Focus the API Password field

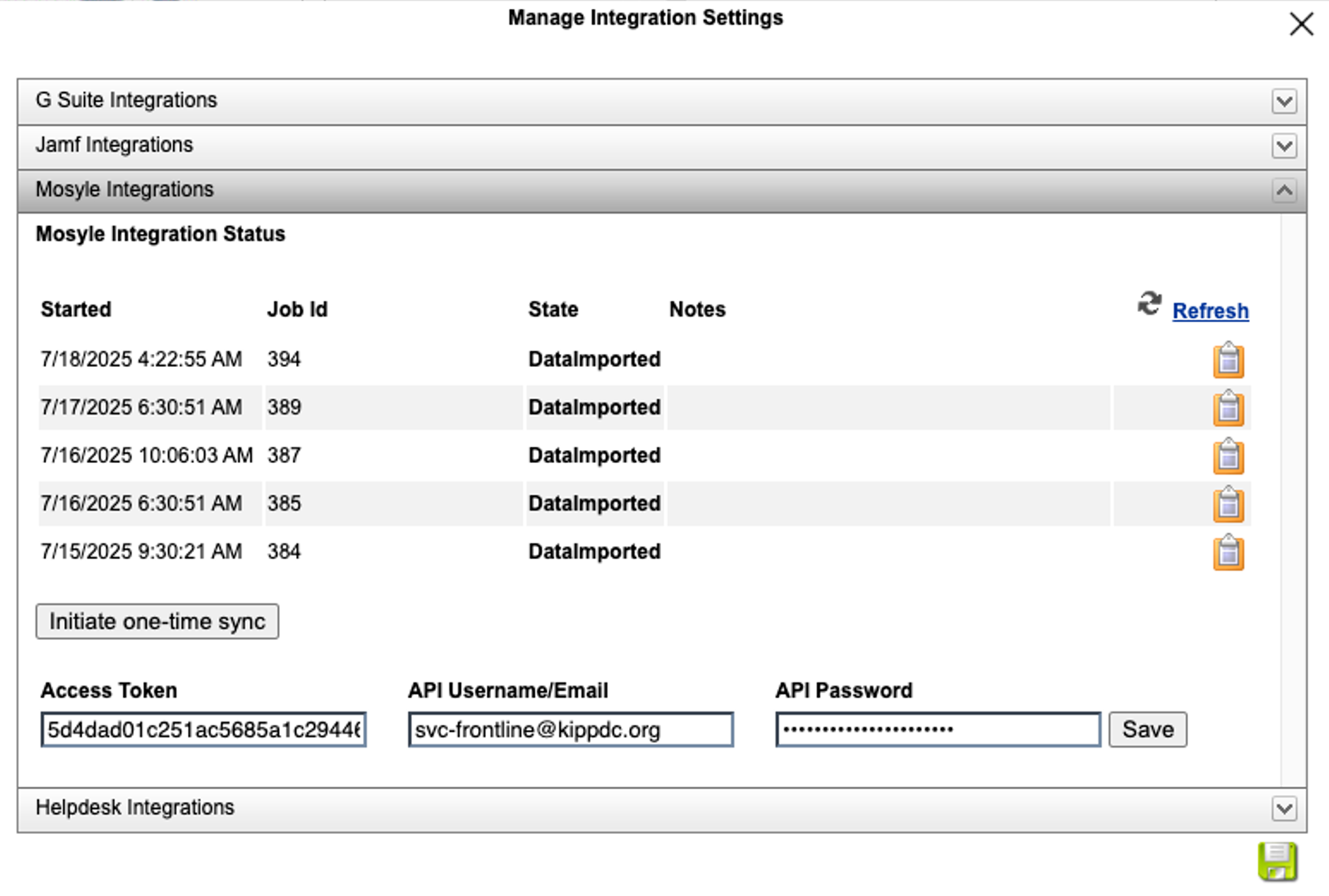(938, 729)
